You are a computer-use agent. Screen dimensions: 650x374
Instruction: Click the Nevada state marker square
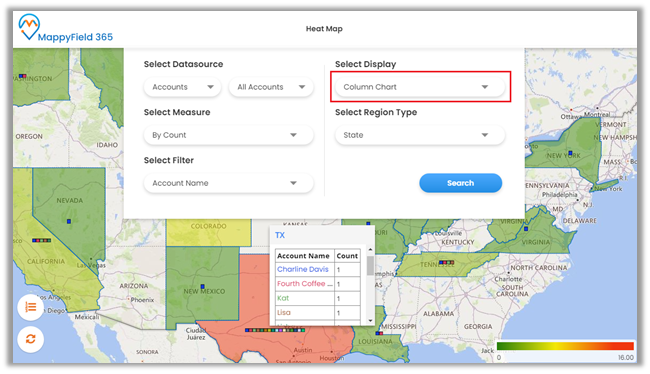69,221
